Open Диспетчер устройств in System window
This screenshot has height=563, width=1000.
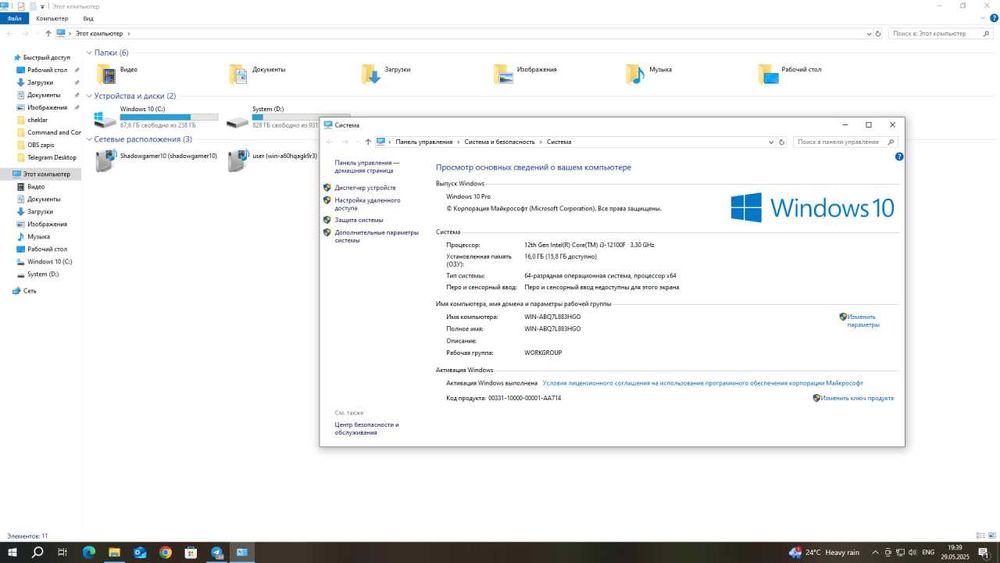coord(365,188)
